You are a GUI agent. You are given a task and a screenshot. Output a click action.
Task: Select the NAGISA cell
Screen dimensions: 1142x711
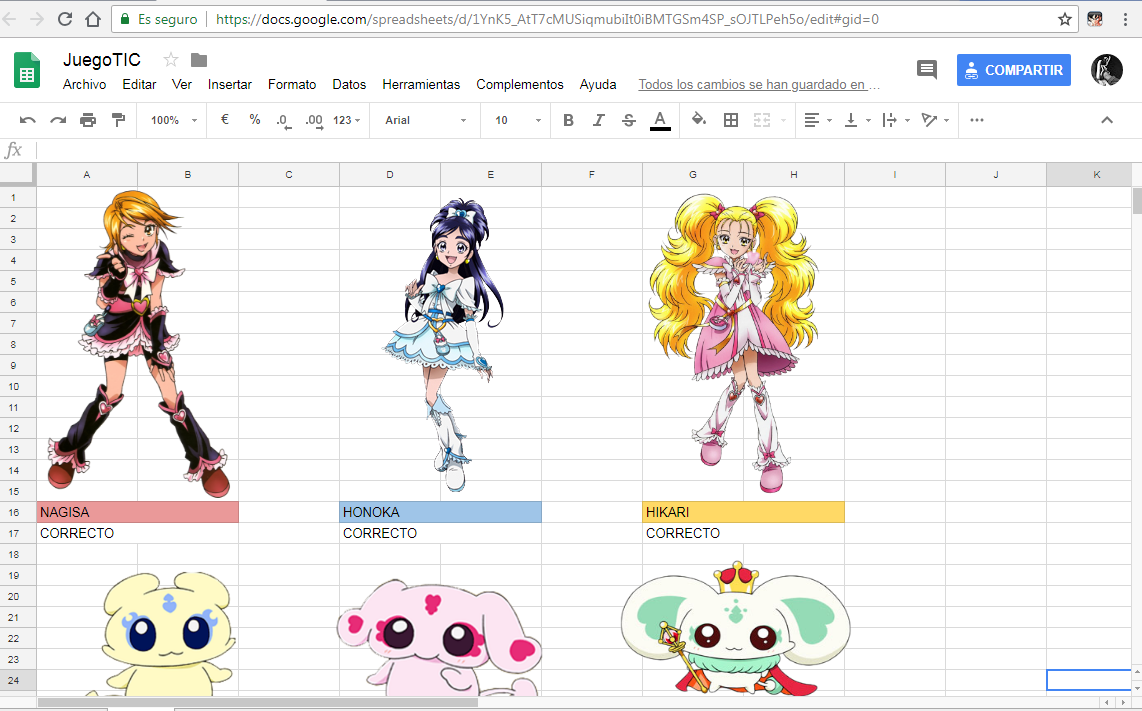(x=138, y=512)
